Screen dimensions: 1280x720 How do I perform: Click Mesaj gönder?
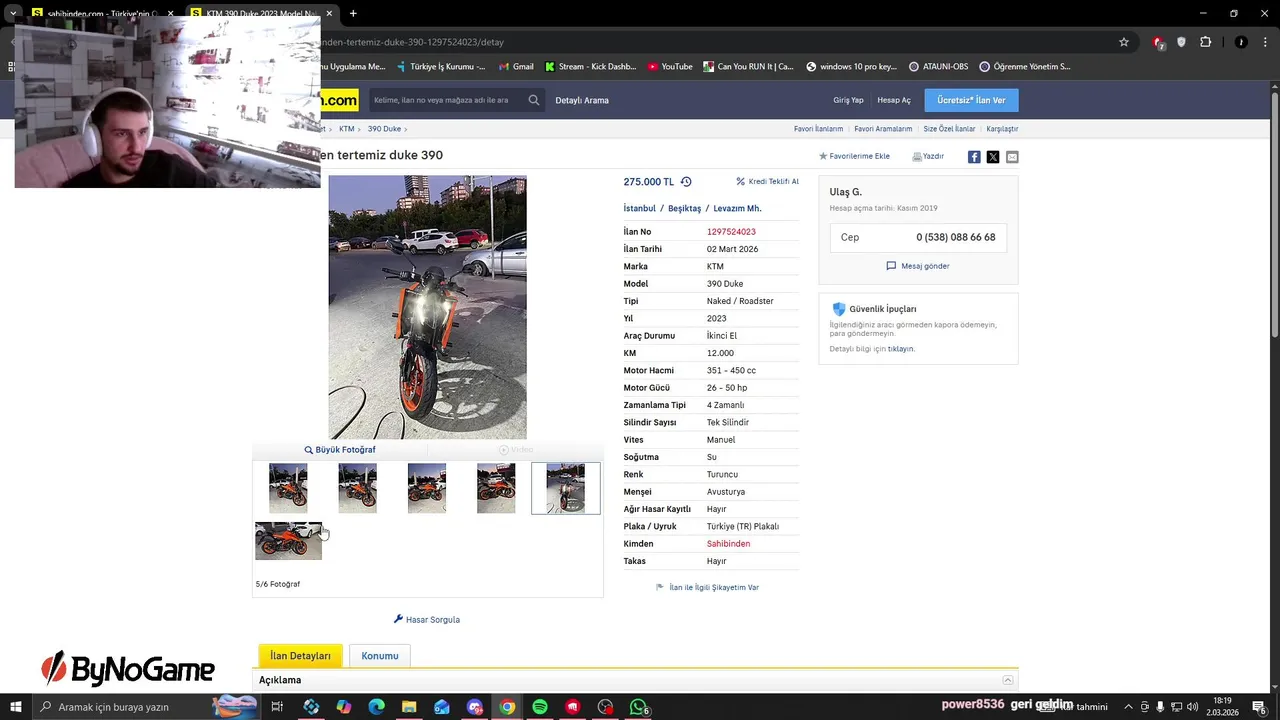tap(918, 266)
